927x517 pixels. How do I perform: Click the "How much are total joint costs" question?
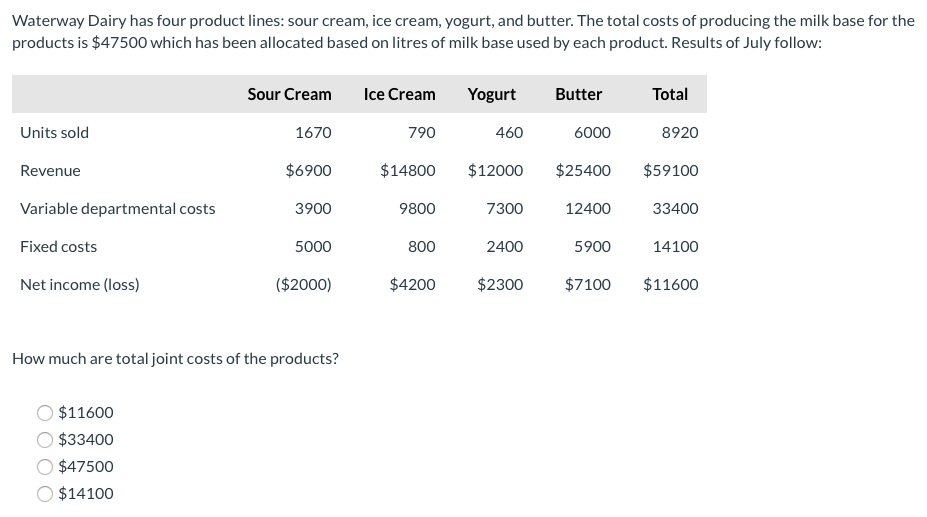175,358
